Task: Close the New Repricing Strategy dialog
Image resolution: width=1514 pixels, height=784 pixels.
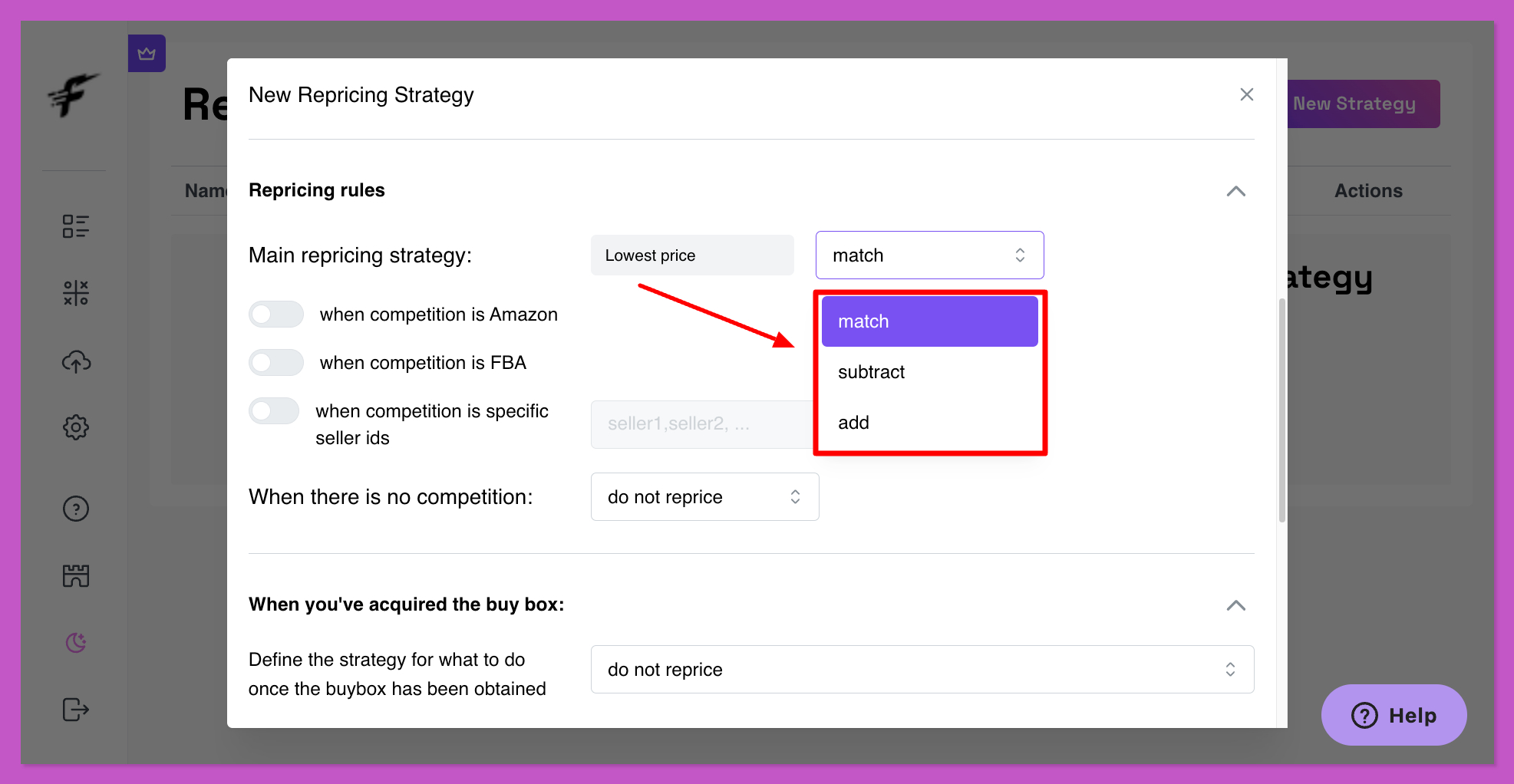Action: coord(1246,94)
